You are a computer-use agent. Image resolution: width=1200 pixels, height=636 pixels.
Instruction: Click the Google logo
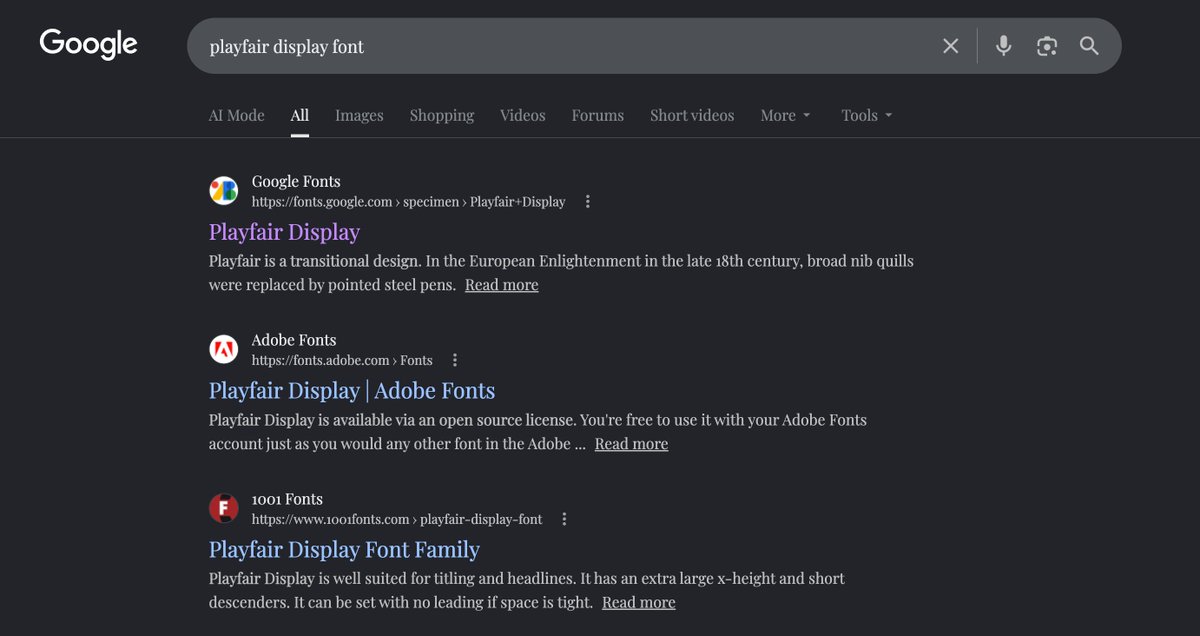(x=88, y=45)
